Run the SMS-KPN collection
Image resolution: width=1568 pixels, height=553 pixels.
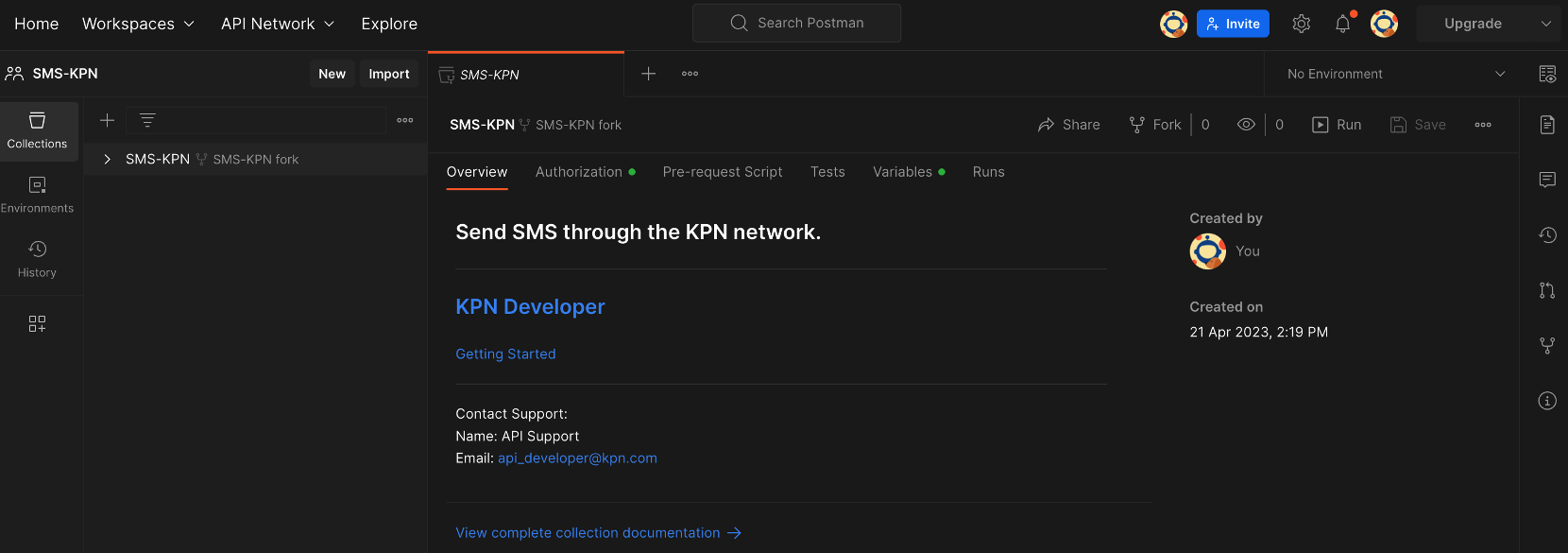click(x=1337, y=125)
